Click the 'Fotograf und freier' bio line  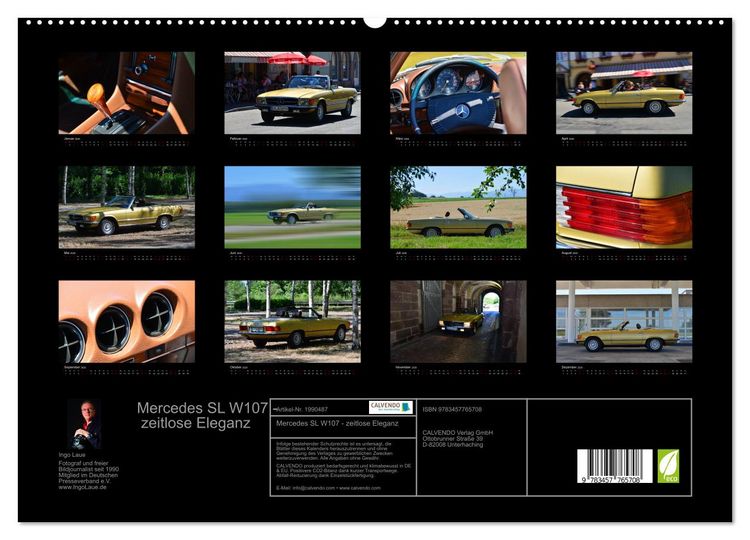[x=83, y=463]
